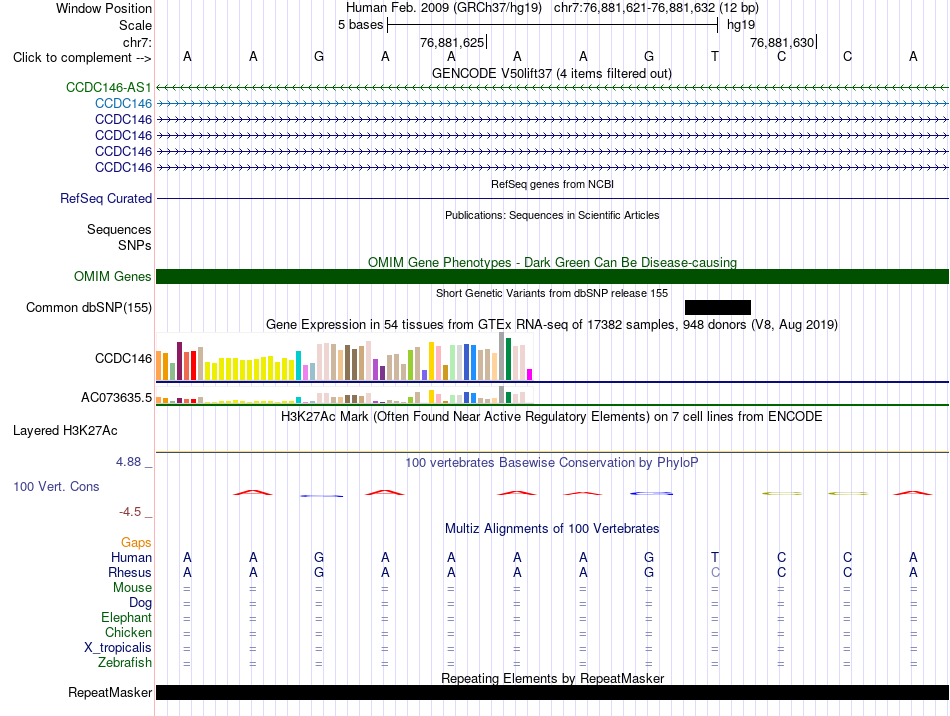
Task: Click the Rhesus species label
Action: coord(130,572)
